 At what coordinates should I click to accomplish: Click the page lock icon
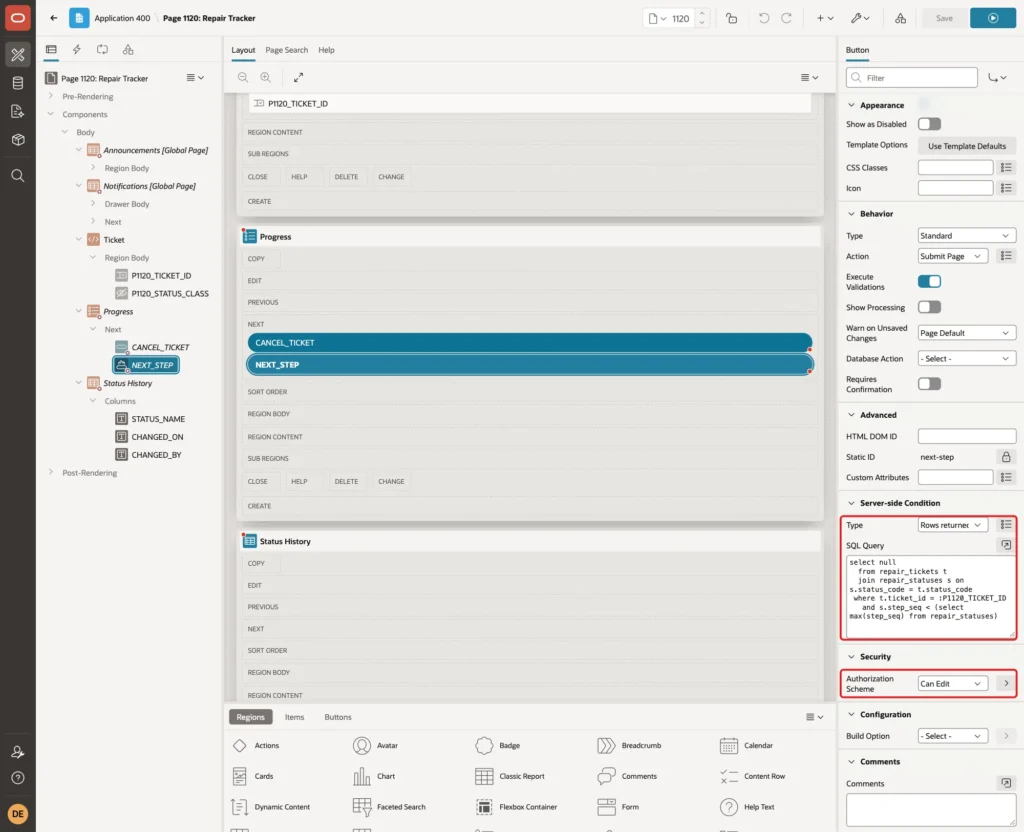(x=731, y=18)
